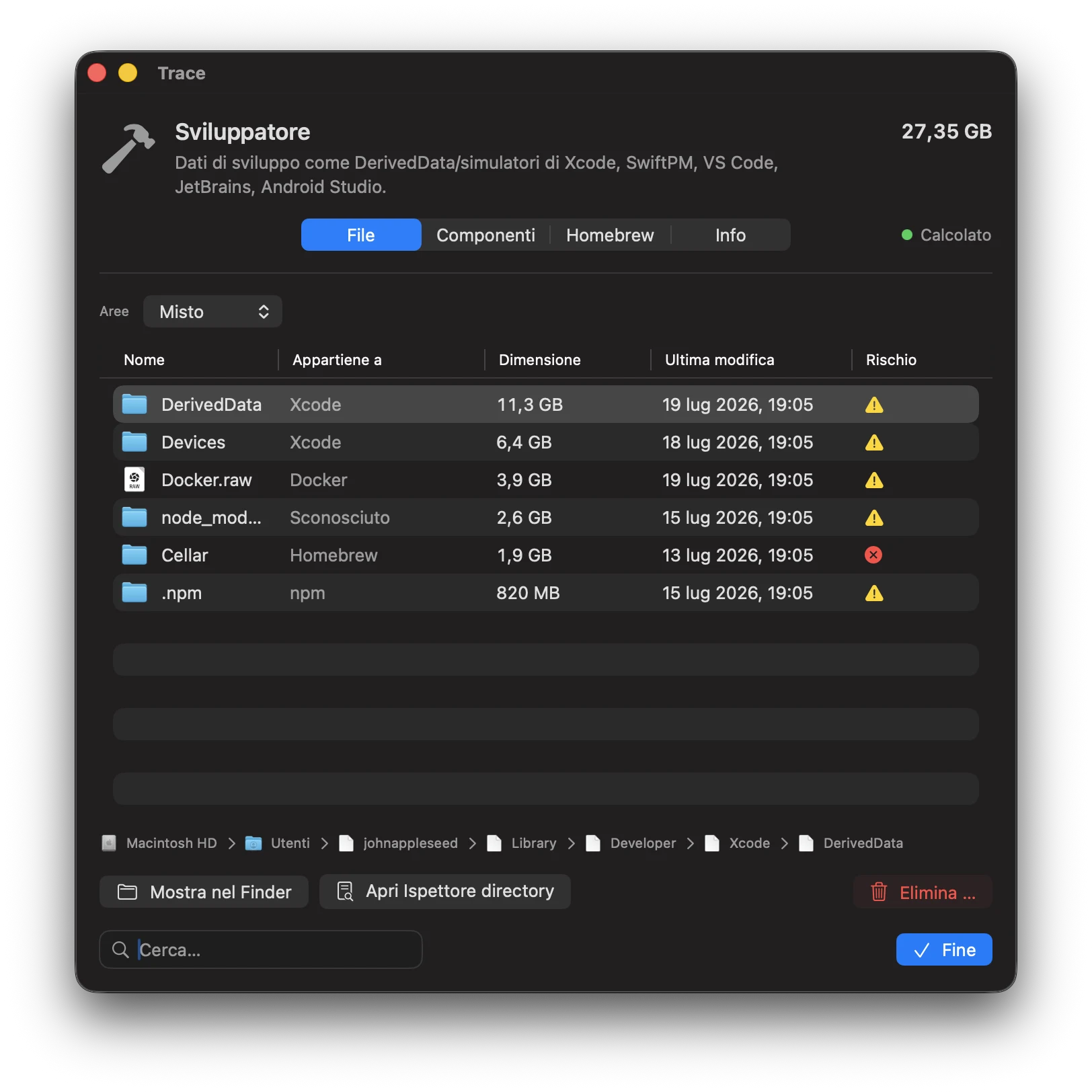This screenshot has height=1092, width=1092.
Task: Click the warning risk icon for .npm
Action: (x=874, y=593)
